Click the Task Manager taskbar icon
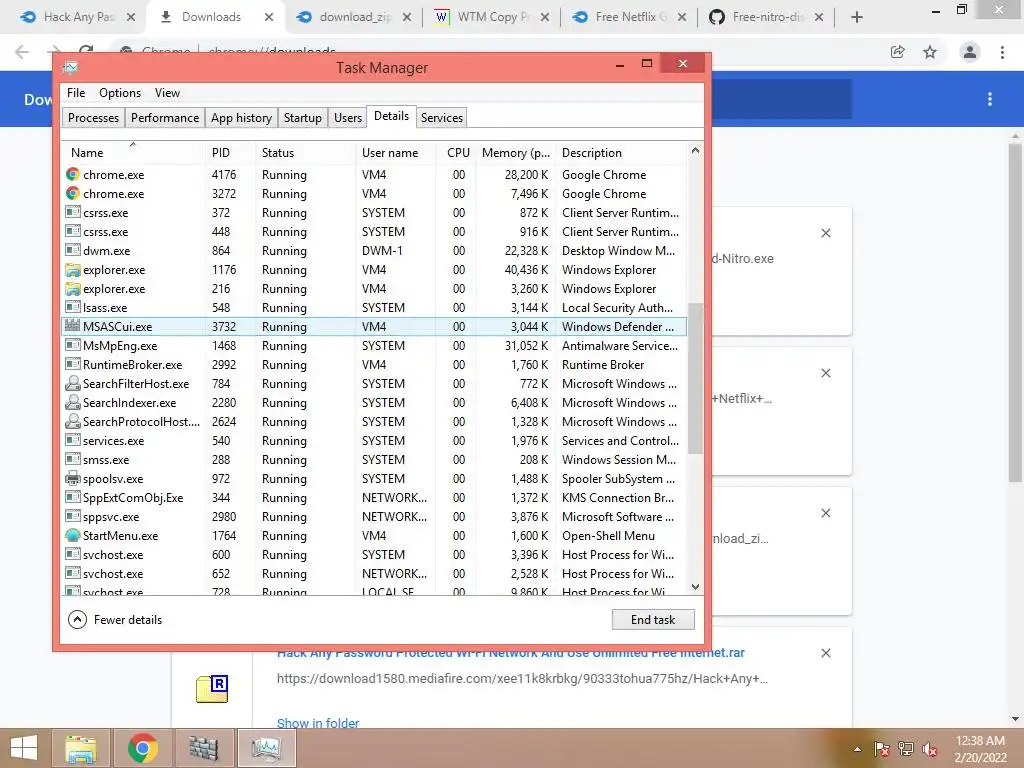 click(266, 748)
